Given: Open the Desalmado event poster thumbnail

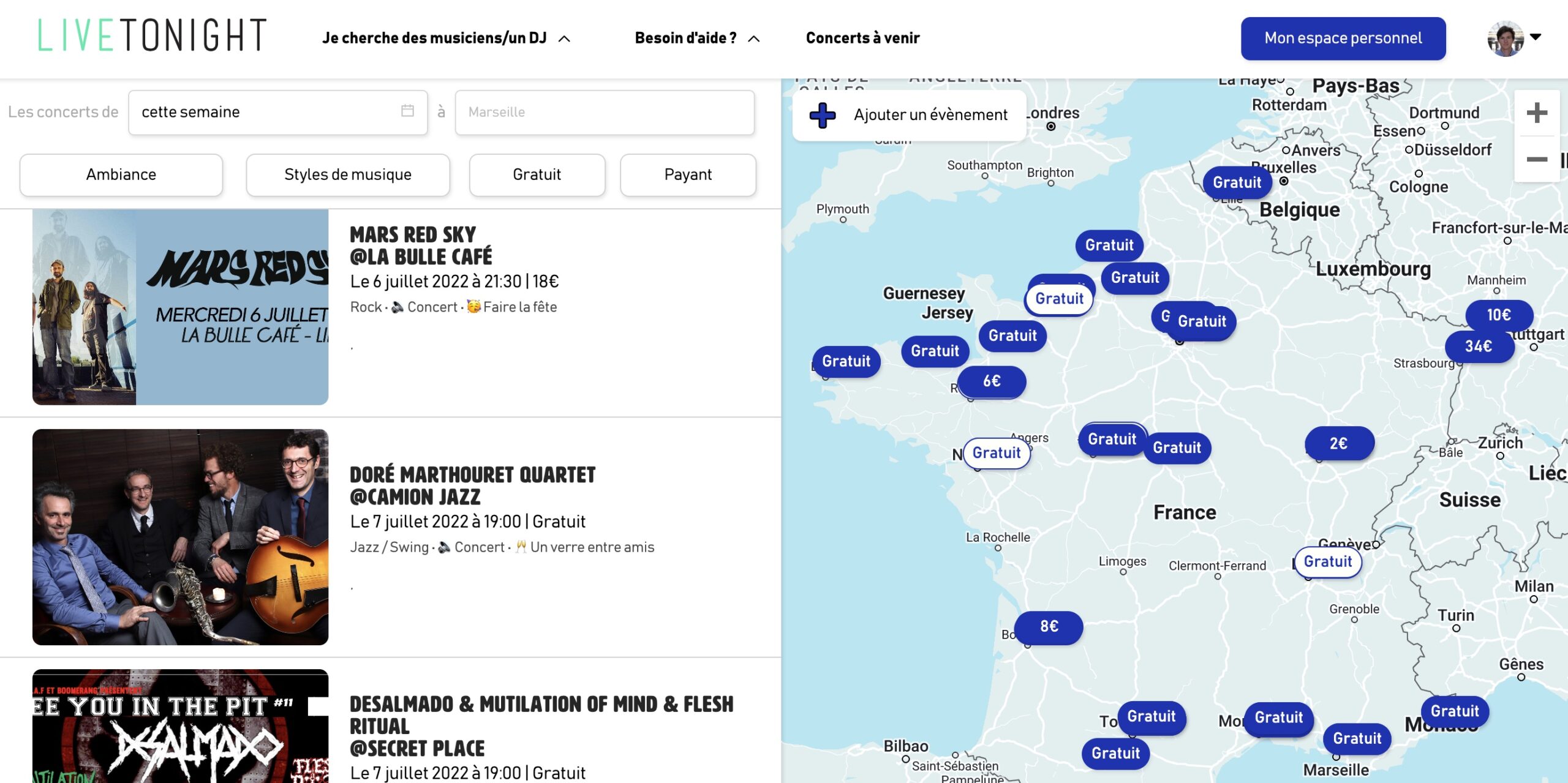Looking at the screenshot, I should (180, 726).
